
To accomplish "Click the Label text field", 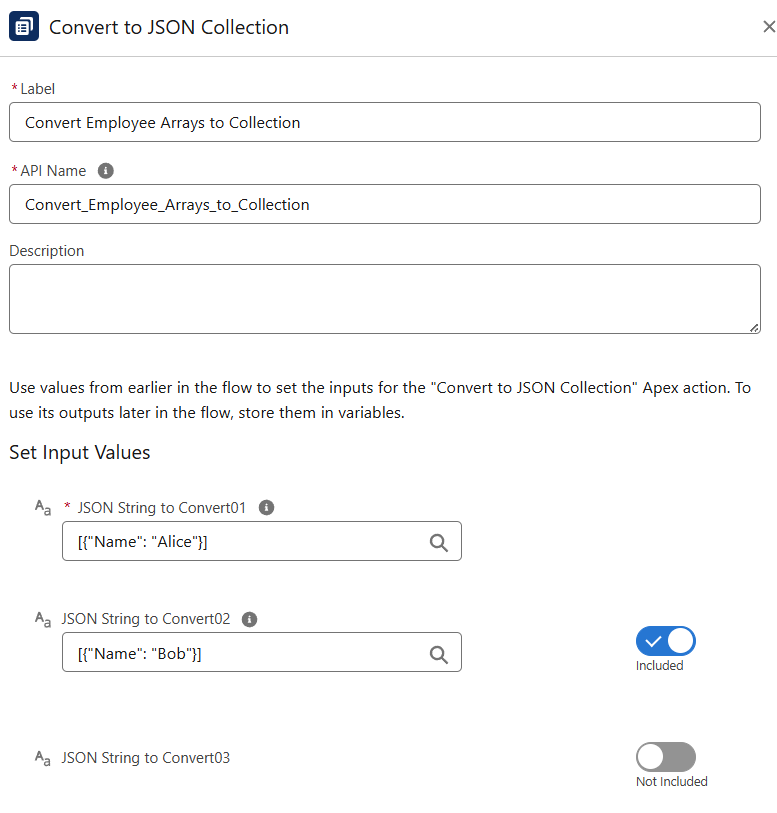I will click(384, 123).
